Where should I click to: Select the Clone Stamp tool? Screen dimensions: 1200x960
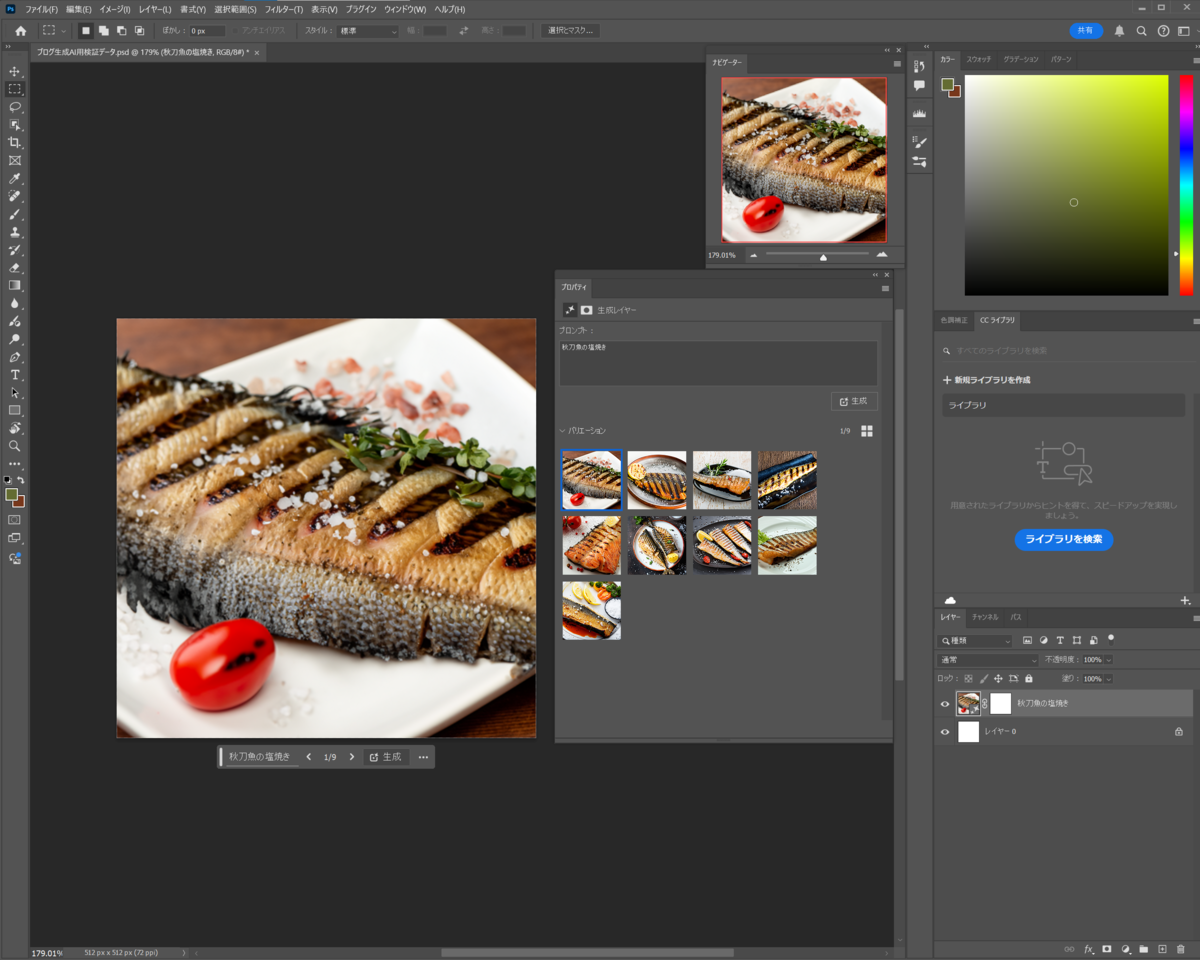[x=15, y=232]
